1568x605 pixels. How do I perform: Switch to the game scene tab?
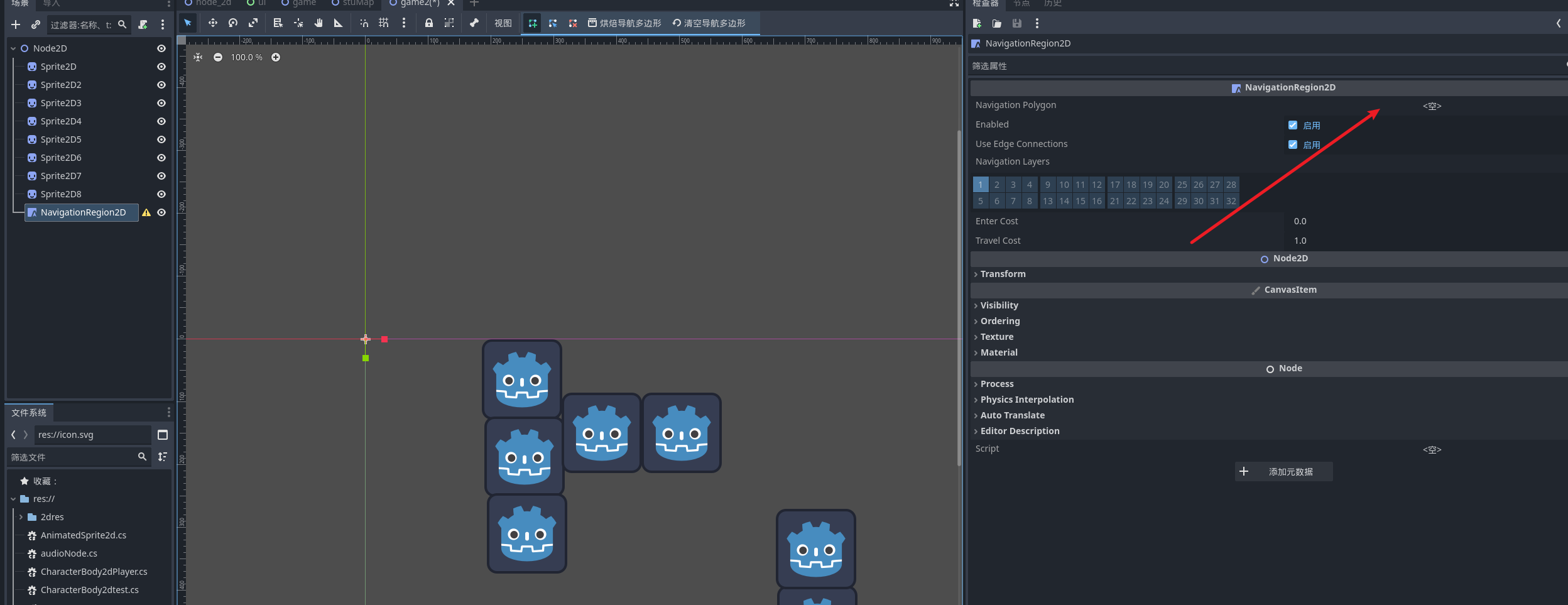click(x=299, y=3)
